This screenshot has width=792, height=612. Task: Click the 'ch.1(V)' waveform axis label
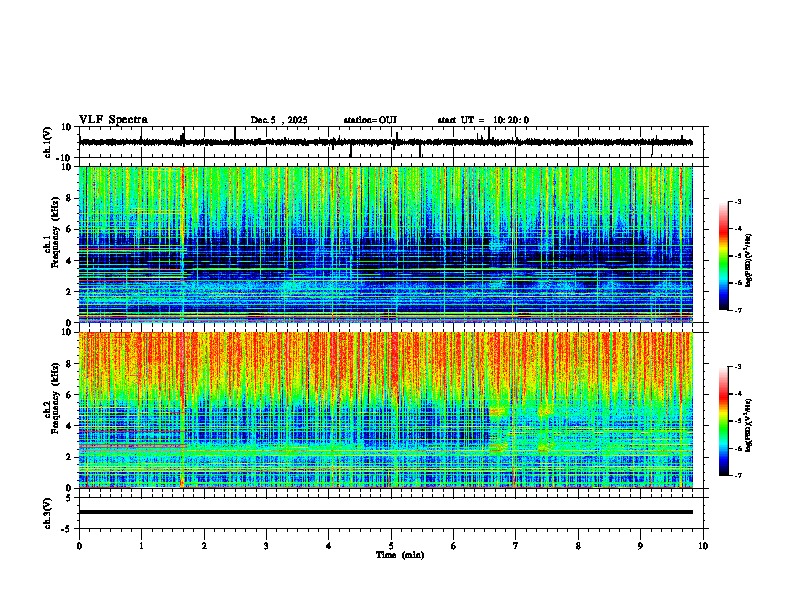point(48,142)
